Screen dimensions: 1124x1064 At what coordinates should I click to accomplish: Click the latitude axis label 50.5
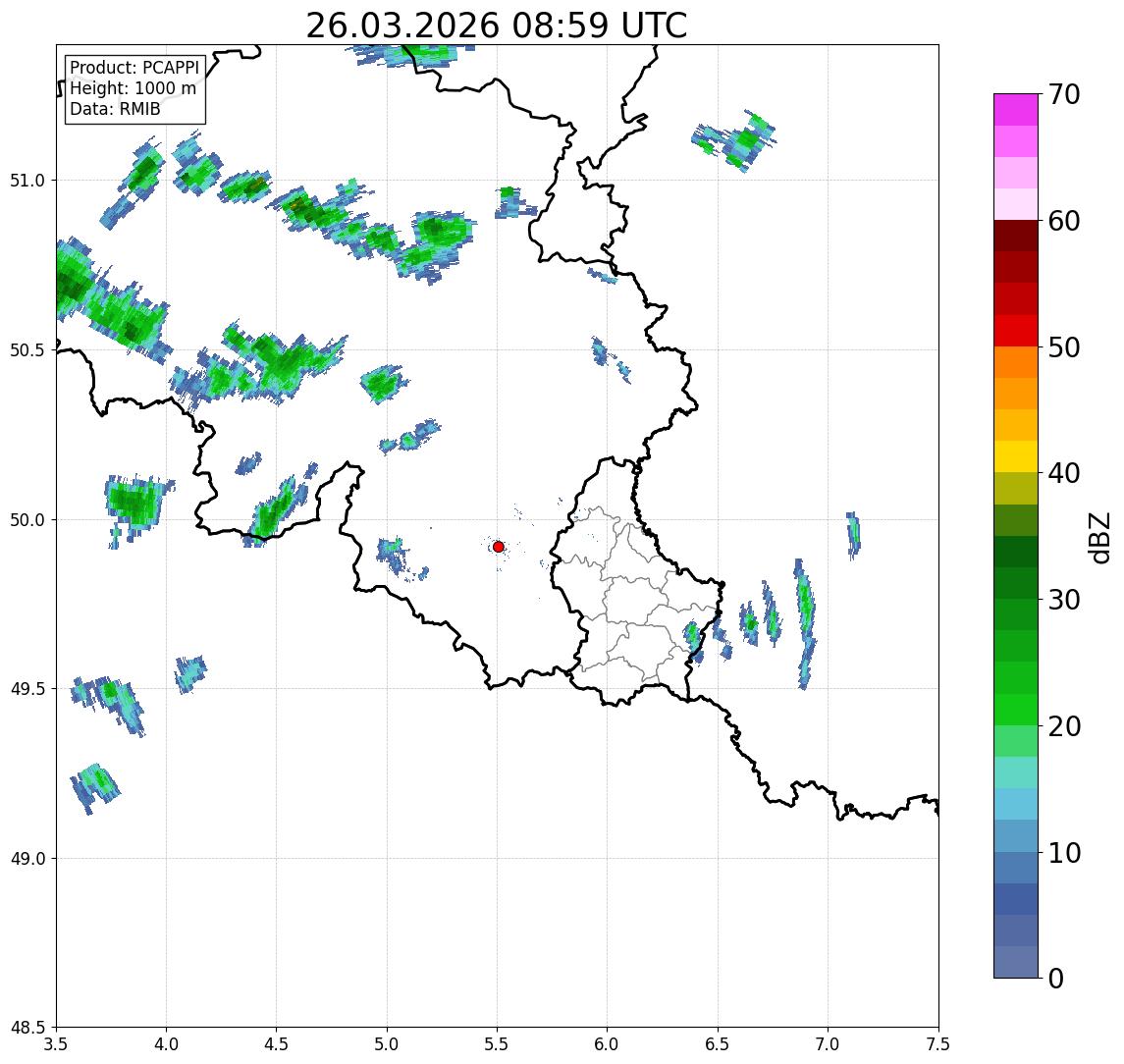27,350
